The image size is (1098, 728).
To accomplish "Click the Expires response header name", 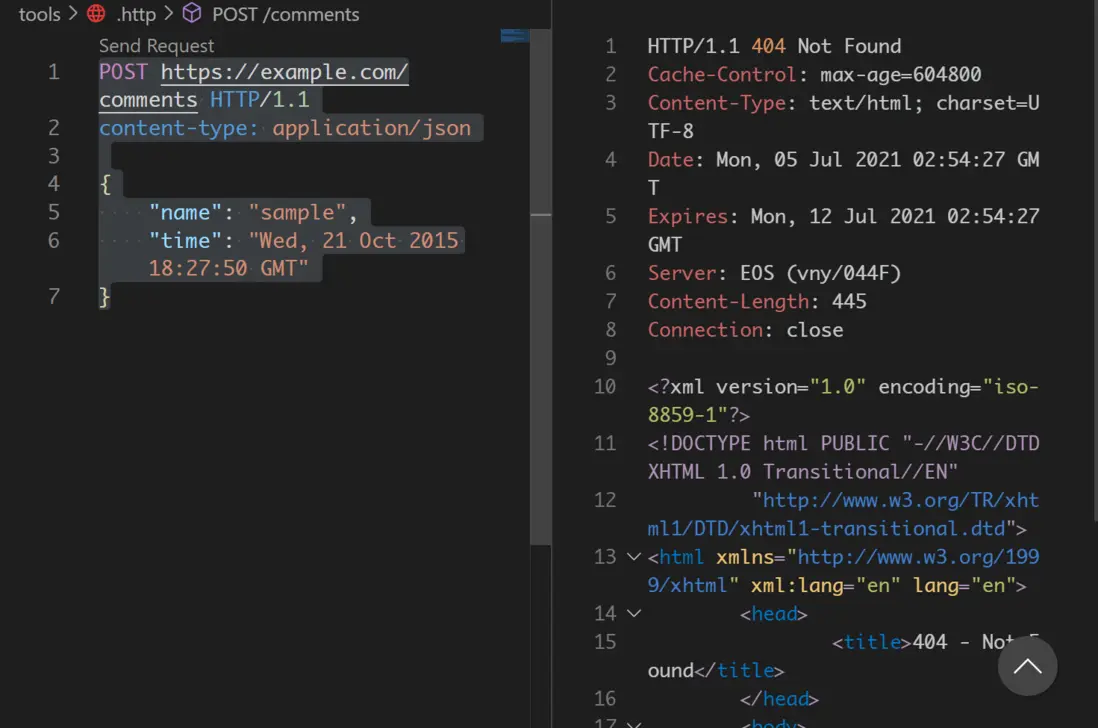I will [x=688, y=217].
